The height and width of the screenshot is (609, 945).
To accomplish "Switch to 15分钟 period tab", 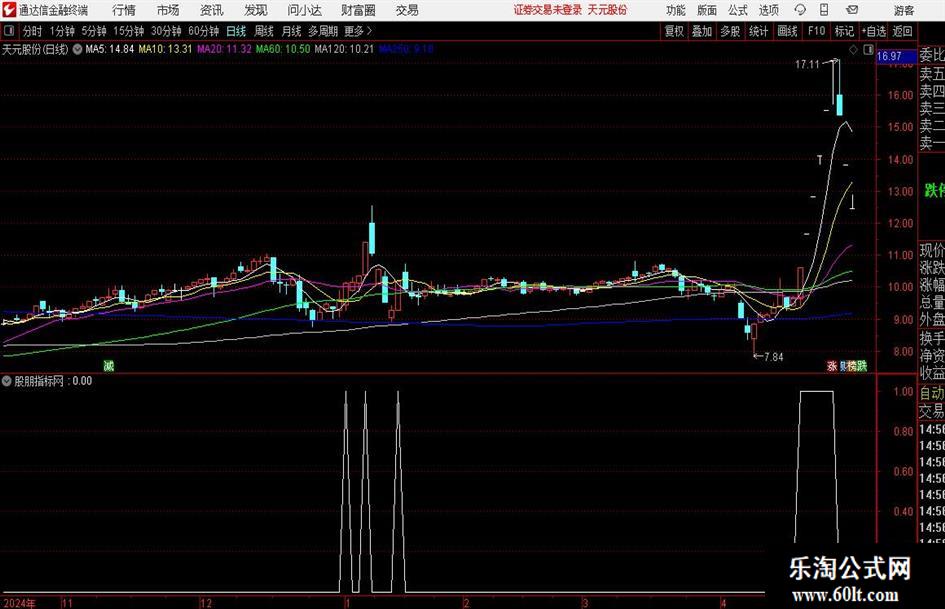I will [128, 31].
